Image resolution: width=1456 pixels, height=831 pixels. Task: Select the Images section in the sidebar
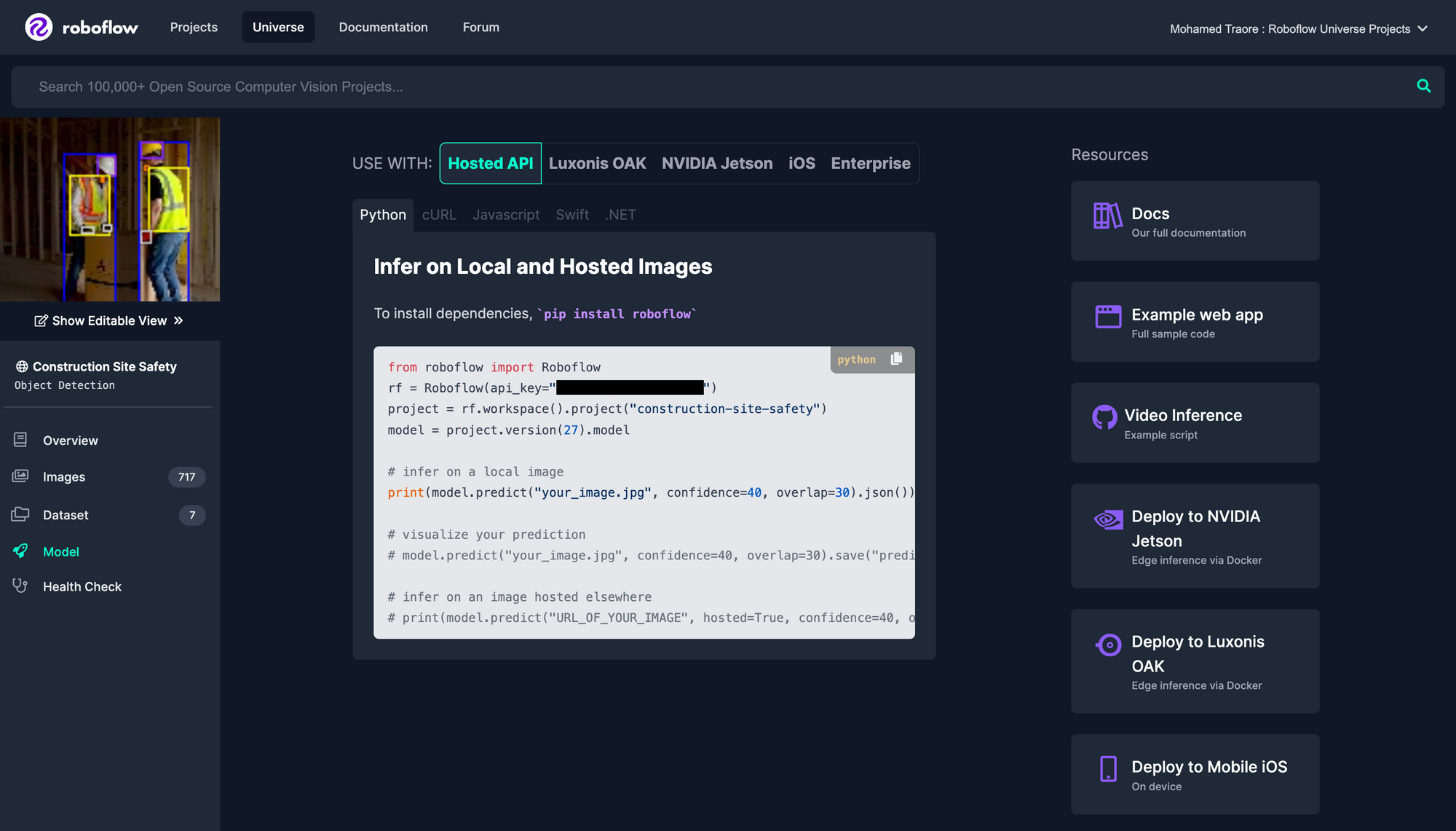click(x=64, y=476)
